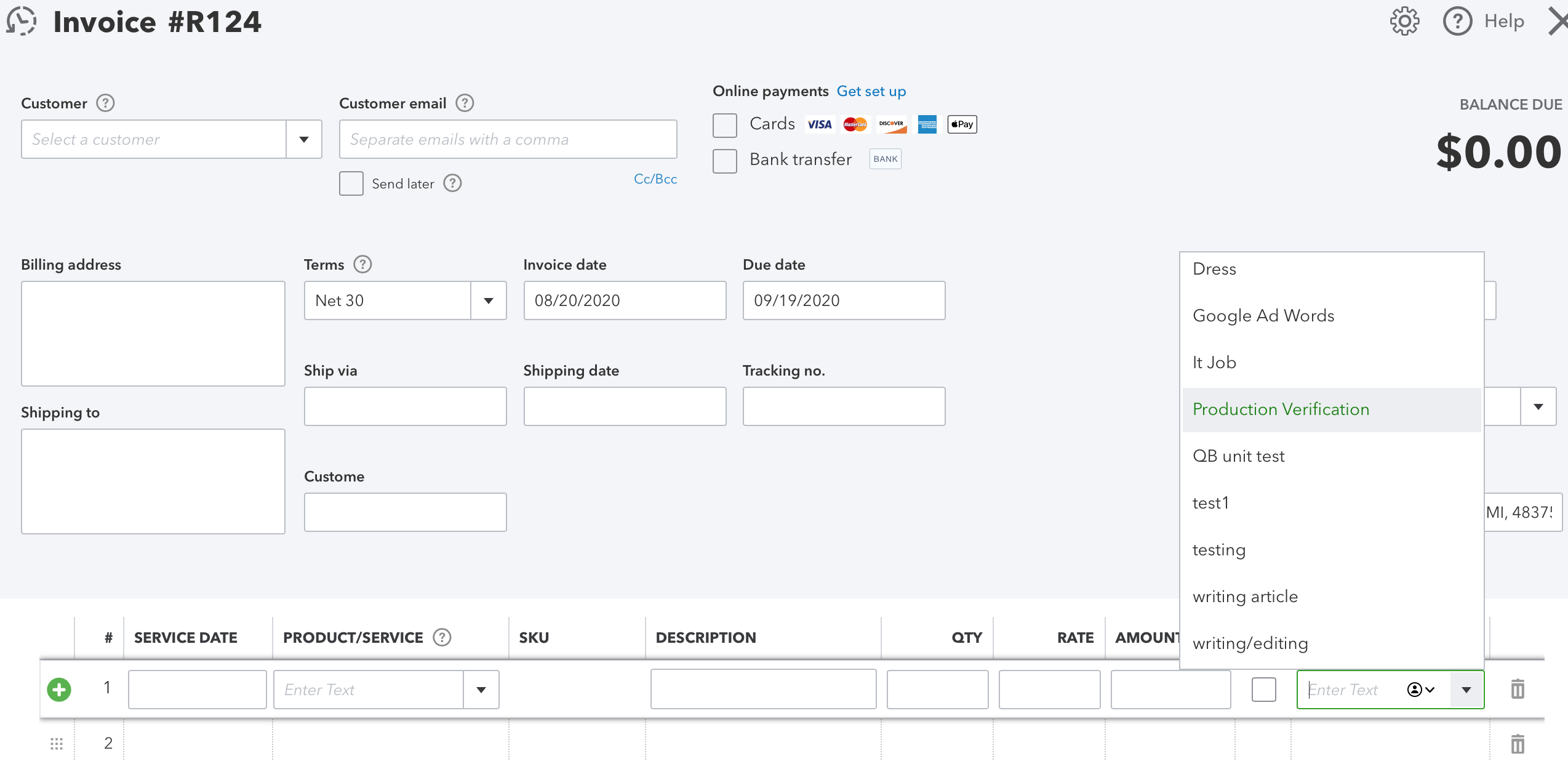Check the Send later checkbox
Image resolution: width=1568 pixels, height=761 pixels.
point(351,183)
